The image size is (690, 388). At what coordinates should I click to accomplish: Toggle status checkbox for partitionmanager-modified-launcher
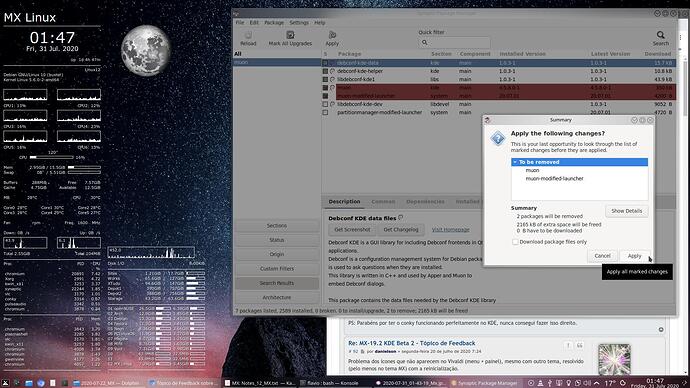point(325,113)
